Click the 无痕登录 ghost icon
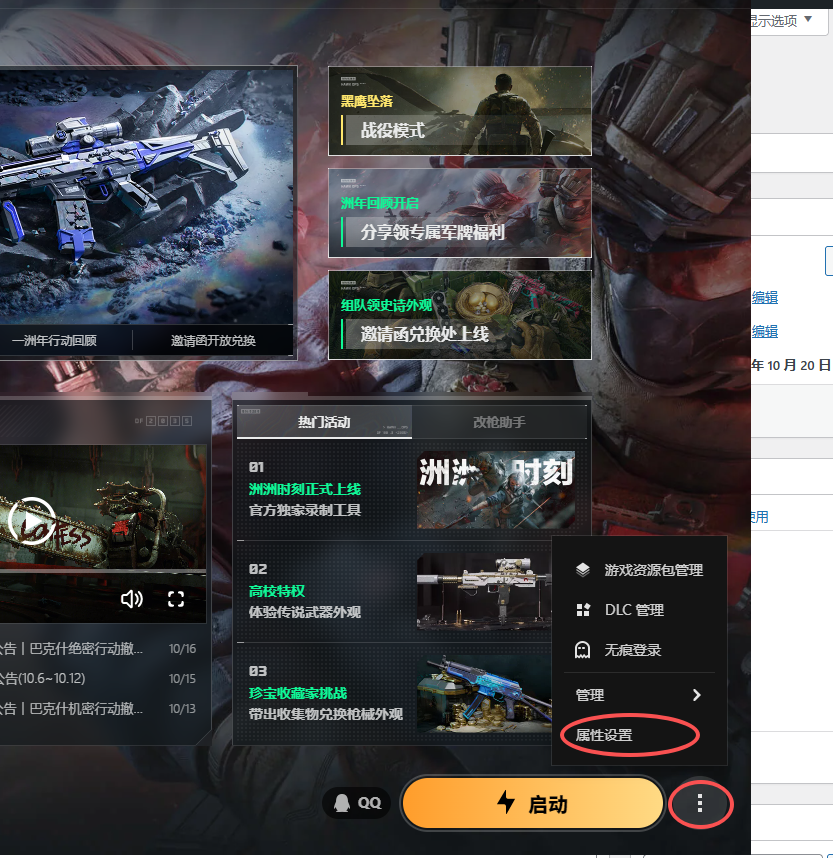Screen dimensions: 833x858 [584, 650]
